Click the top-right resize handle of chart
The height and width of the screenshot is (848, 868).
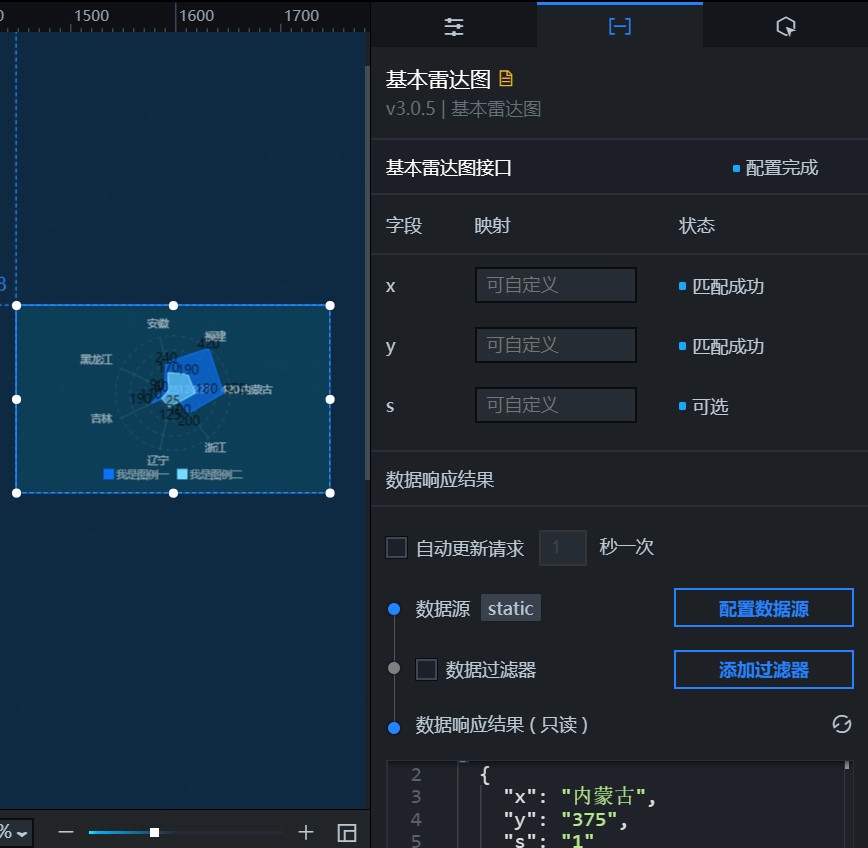330,306
